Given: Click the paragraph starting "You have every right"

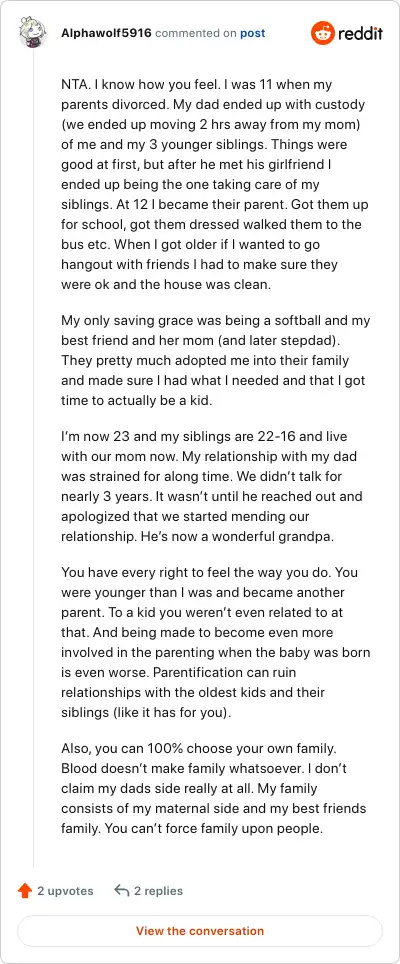Looking at the screenshot, I should pyautogui.click(x=215, y=642).
